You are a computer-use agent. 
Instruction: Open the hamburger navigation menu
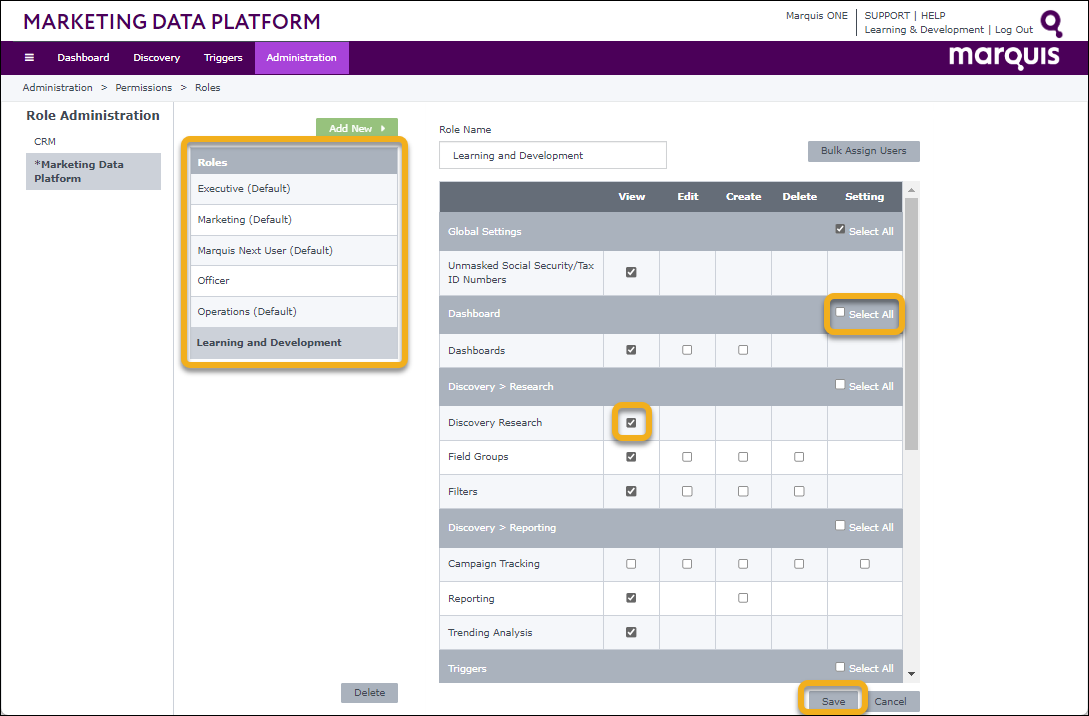pos(29,58)
